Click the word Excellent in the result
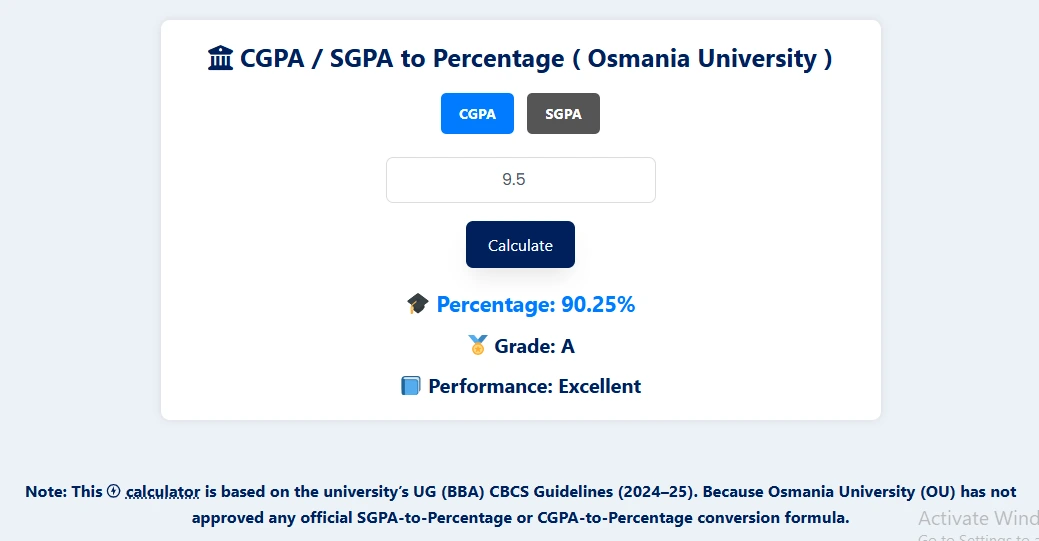Image resolution: width=1039 pixels, height=541 pixels. click(x=600, y=386)
